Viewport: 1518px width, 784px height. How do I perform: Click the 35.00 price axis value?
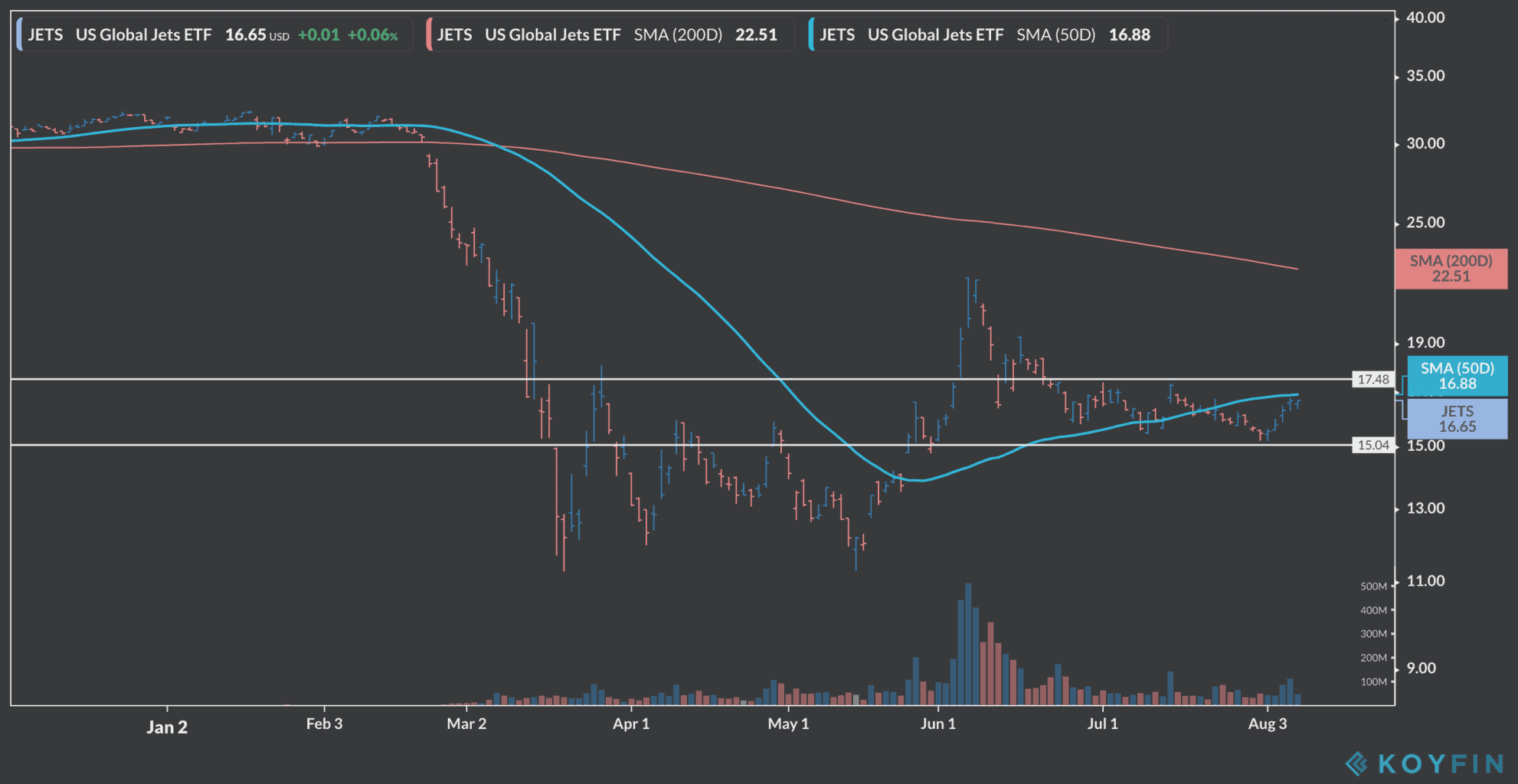click(x=1425, y=76)
